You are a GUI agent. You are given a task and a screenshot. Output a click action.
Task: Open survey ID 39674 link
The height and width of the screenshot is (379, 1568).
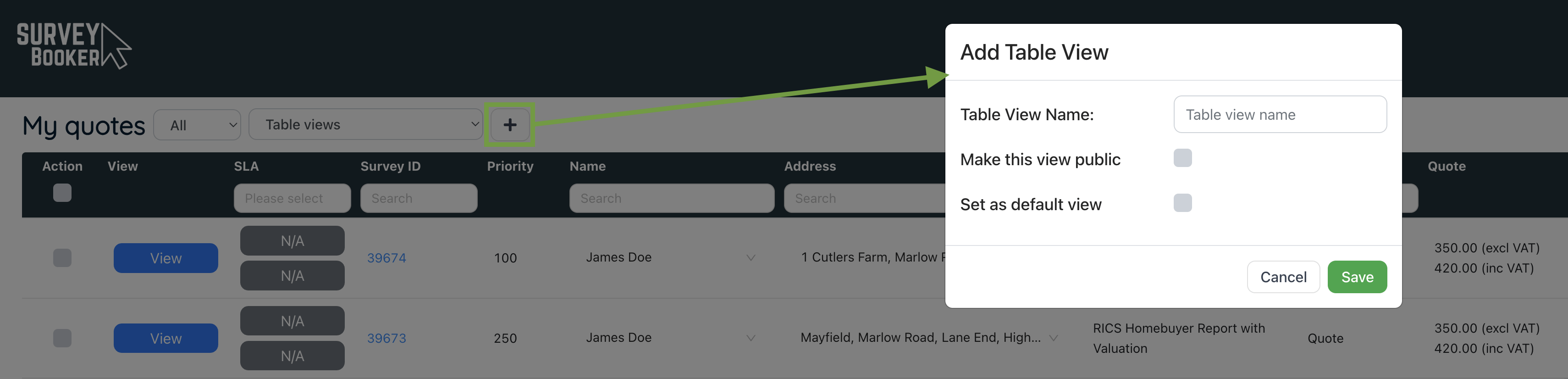coord(386,258)
